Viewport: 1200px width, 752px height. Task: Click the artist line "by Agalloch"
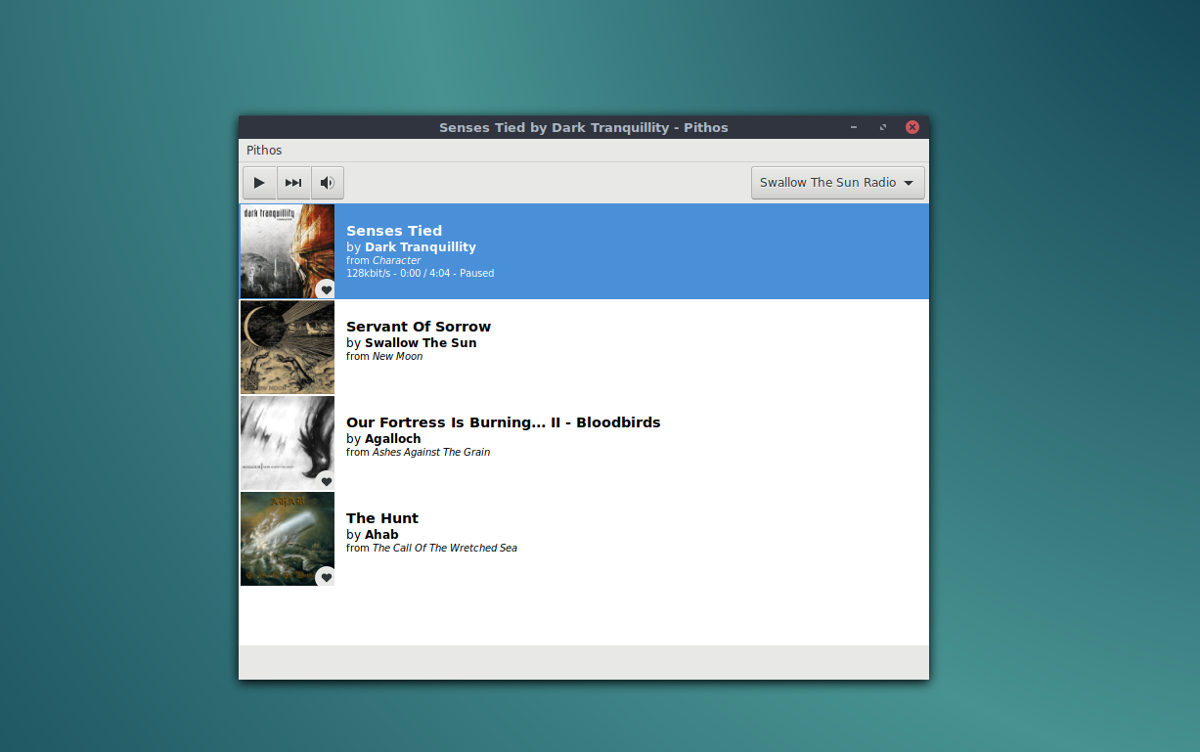click(x=383, y=439)
